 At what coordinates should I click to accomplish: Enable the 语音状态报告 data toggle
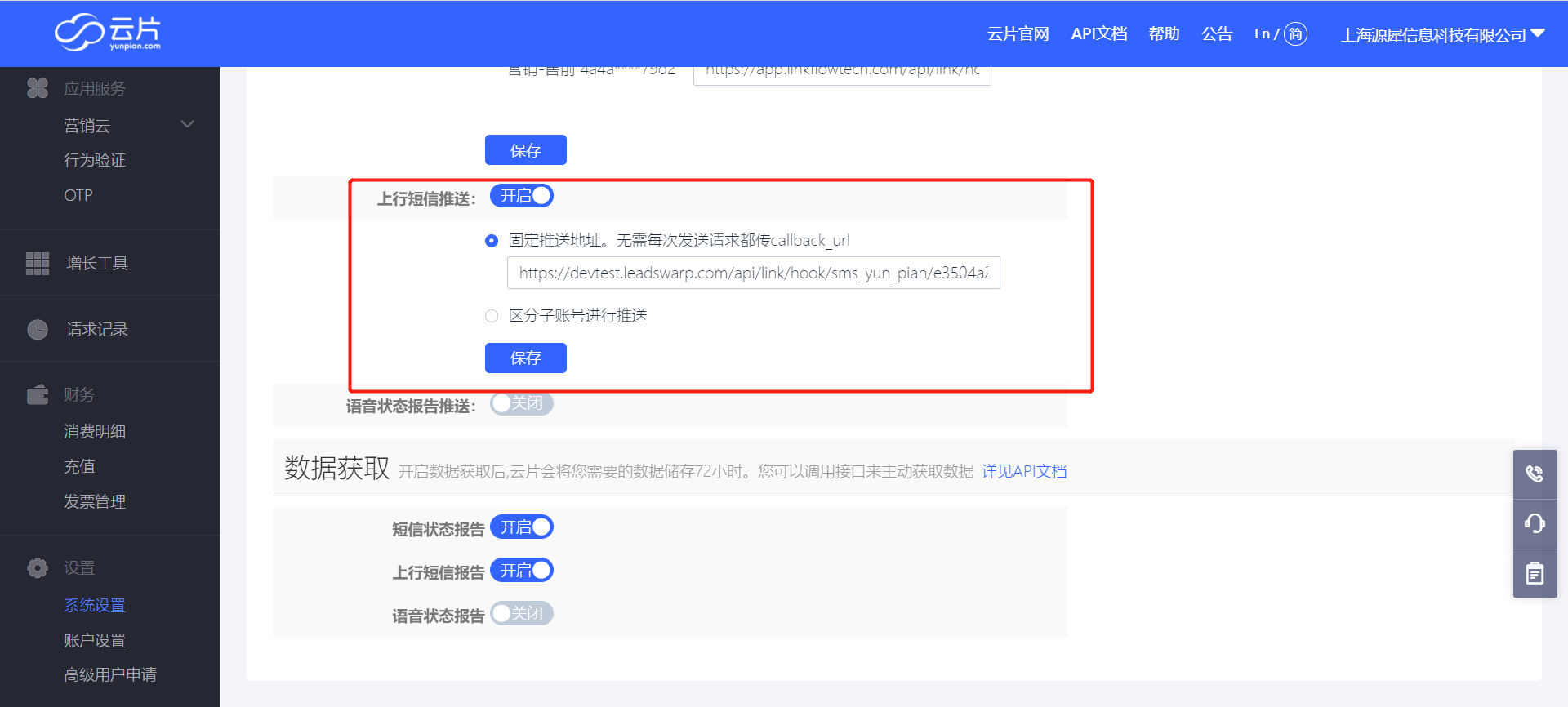click(x=522, y=613)
